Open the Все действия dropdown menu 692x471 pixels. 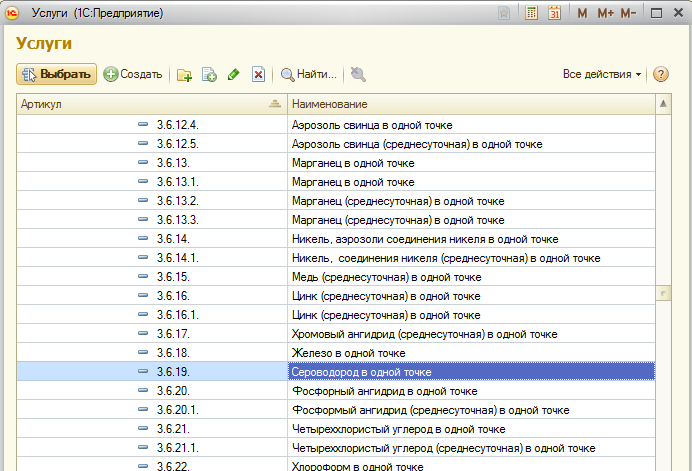click(x=602, y=75)
